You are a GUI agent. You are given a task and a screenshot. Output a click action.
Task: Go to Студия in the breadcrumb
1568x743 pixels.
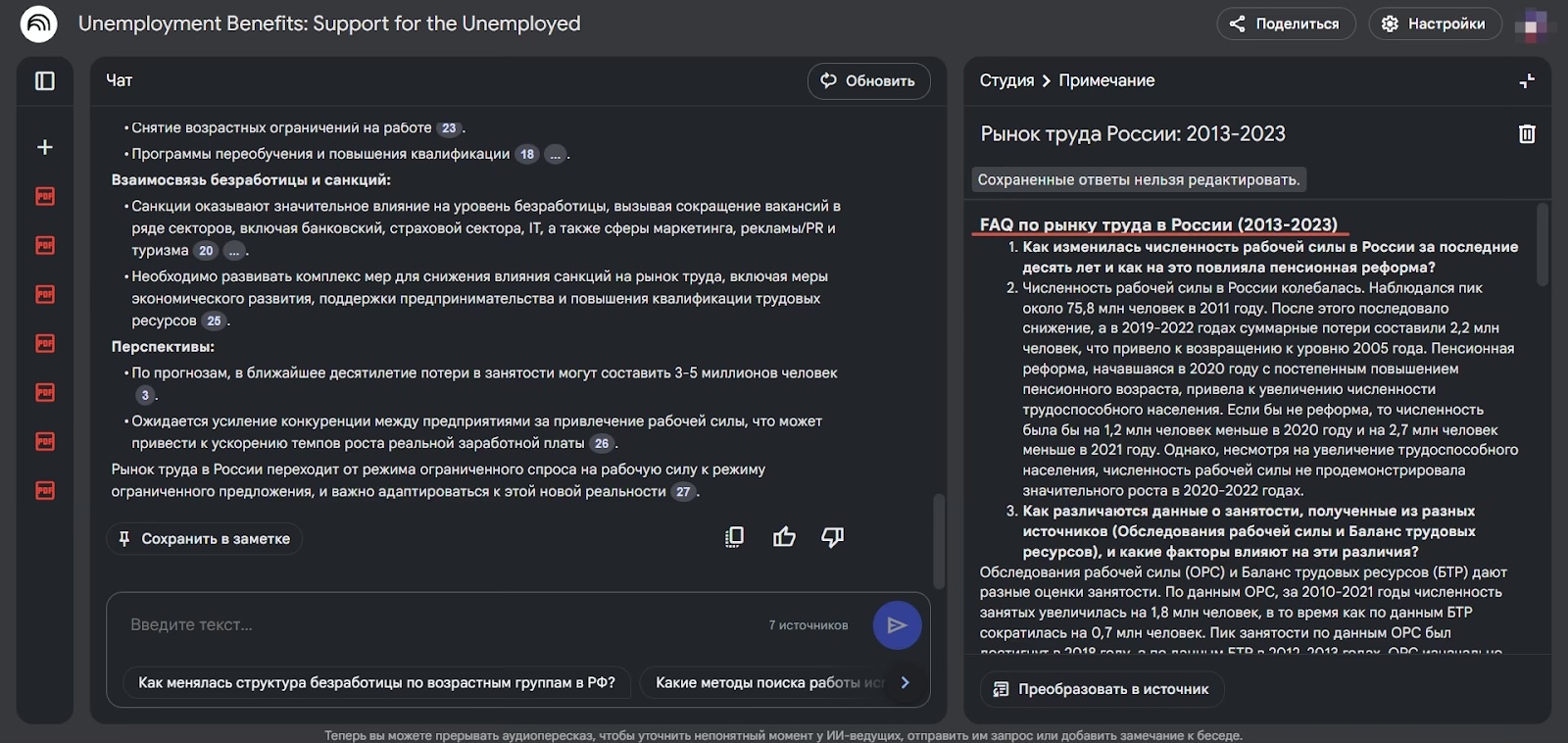pos(1006,80)
